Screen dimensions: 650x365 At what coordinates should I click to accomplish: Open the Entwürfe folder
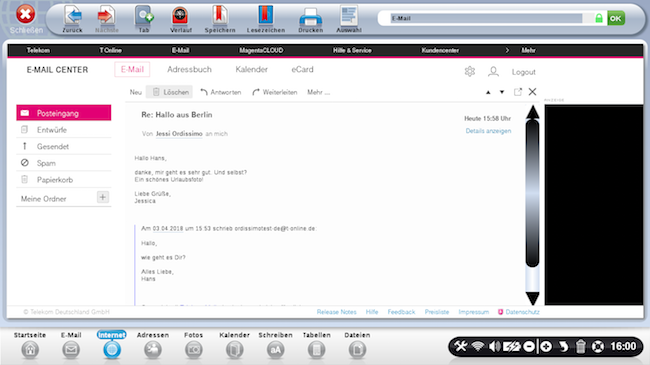tap(64, 130)
